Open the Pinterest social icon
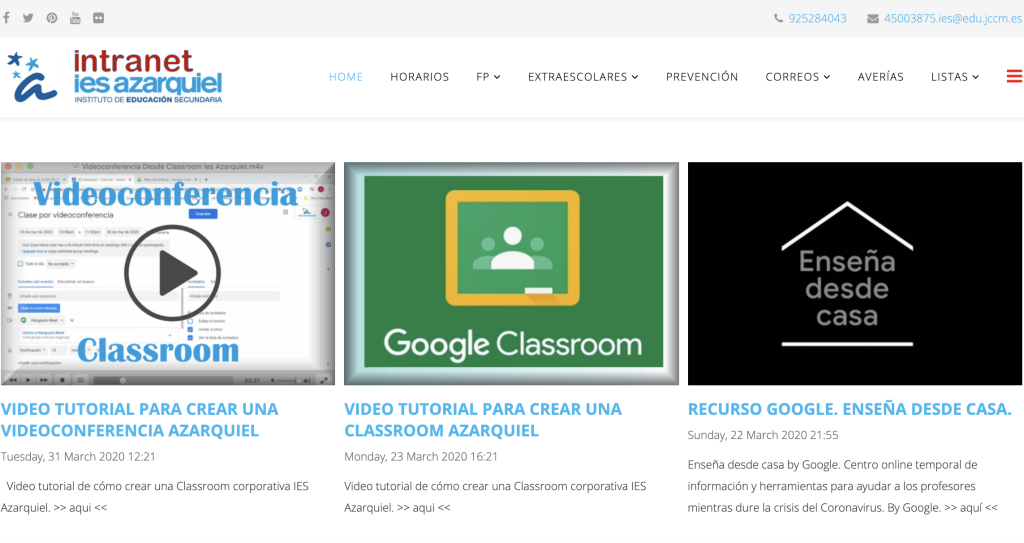The image size is (1024, 543). 52,18
